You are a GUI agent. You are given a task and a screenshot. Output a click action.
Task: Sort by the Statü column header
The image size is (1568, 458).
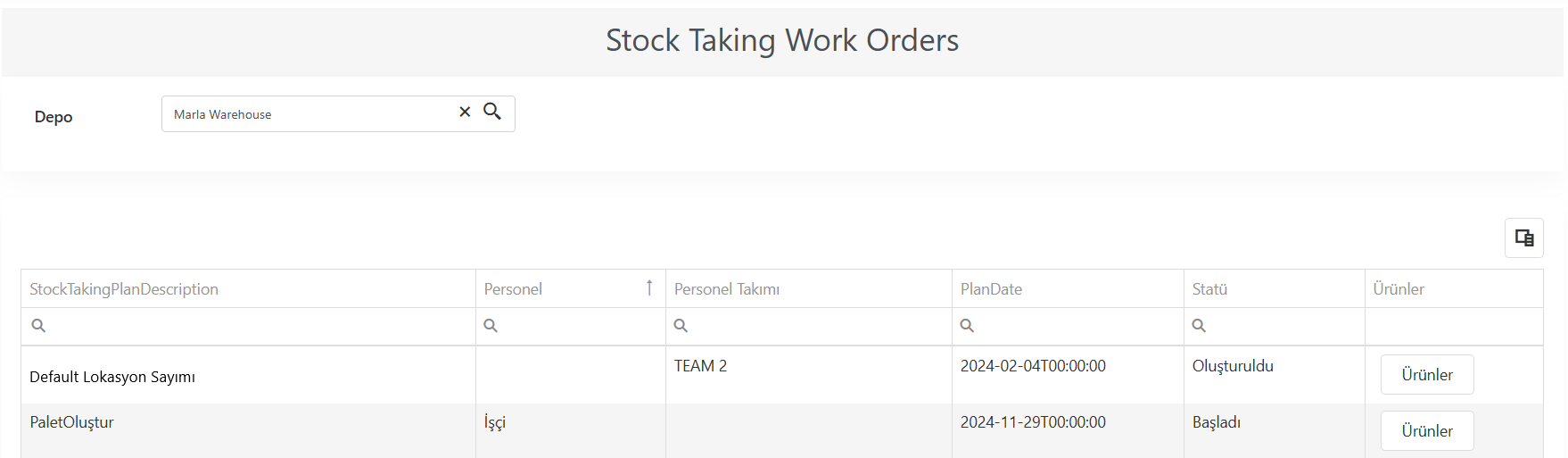pos(1209,289)
